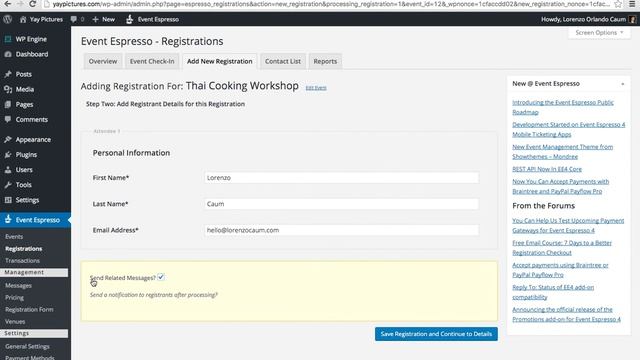Open Registrations submenu item
Image resolution: width=640 pixels, height=360 pixels.
[x=24, y=249]
